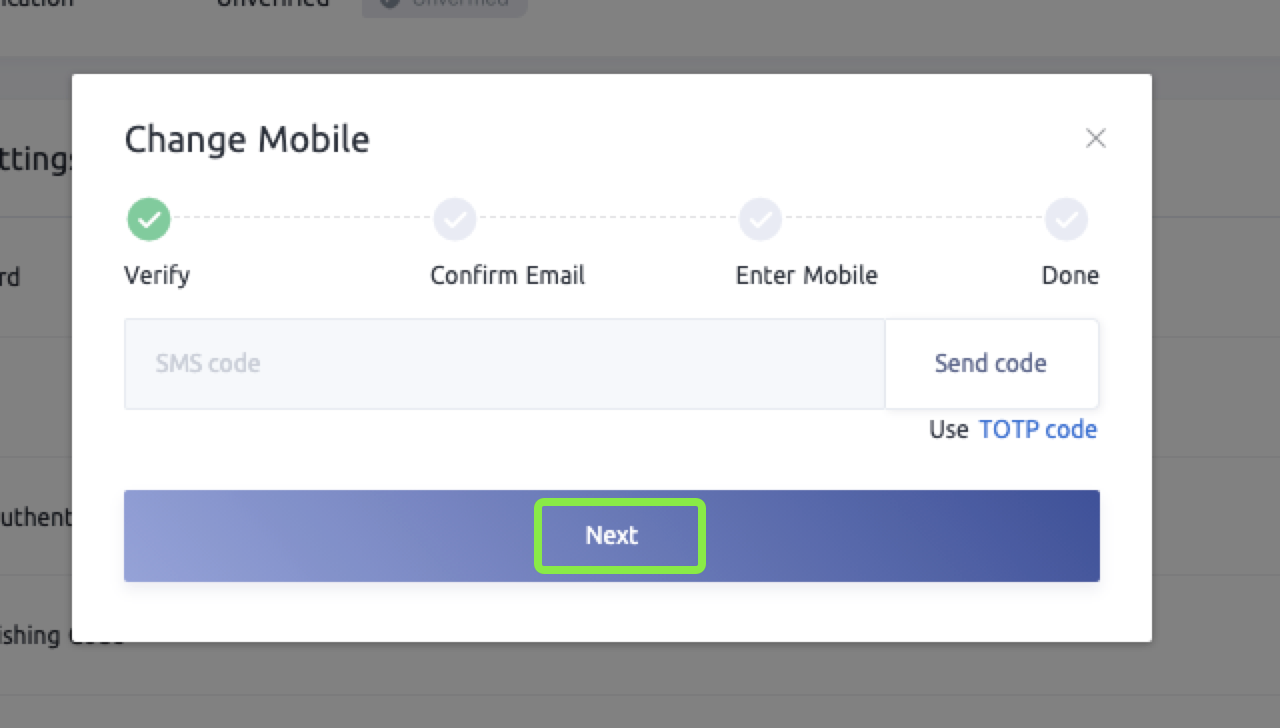This screenshot has width=1280, height=728.
Task: Click the grey Unverified badge behind the dialog
Action: [x=444, y=5]
